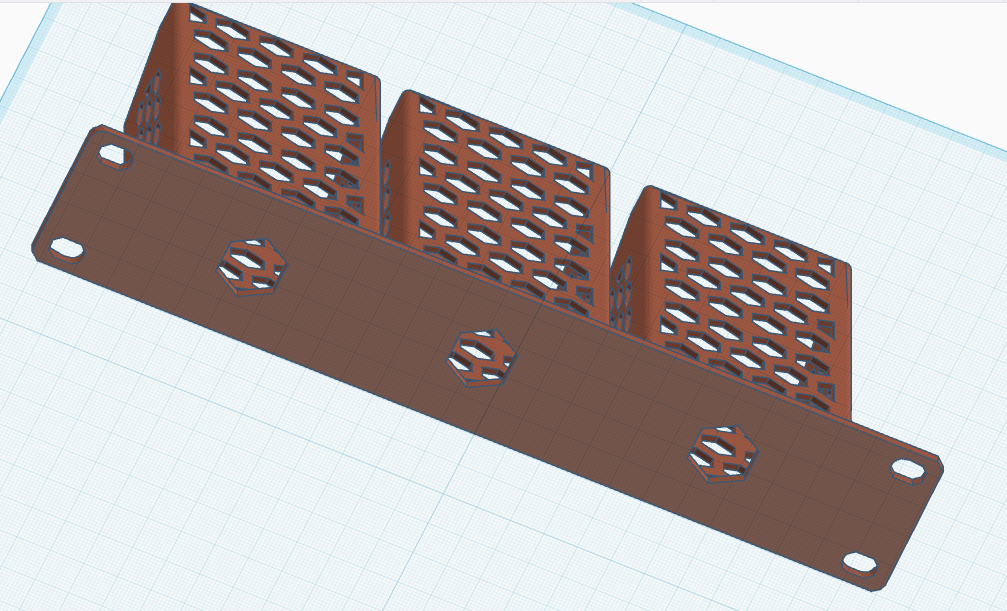The height and width of the screenshot is (611, 1007).
Task: Click the lower mounting slot on panel's right end
Action: tap(859, 563)
